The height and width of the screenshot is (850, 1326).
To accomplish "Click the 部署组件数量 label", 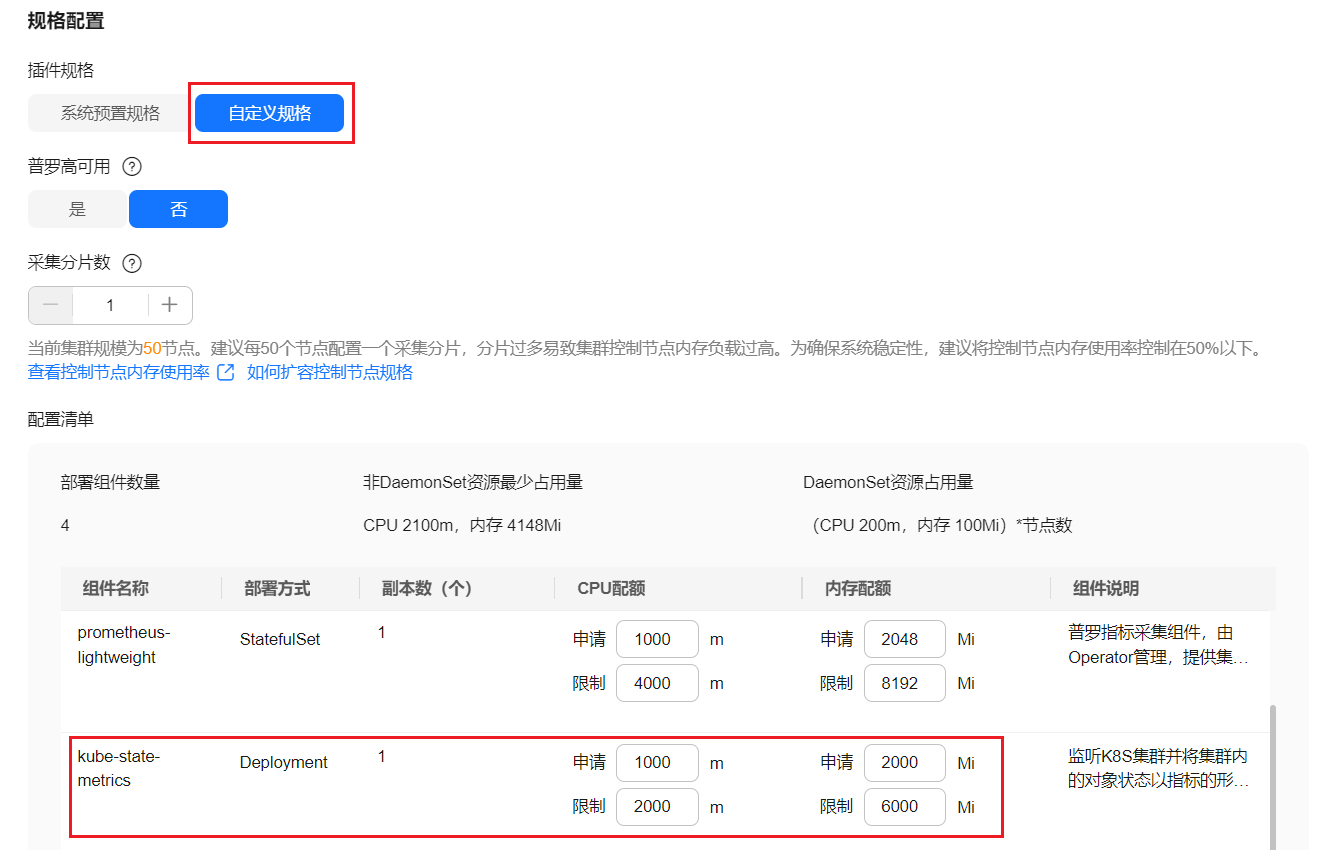I will click(110, 482).
